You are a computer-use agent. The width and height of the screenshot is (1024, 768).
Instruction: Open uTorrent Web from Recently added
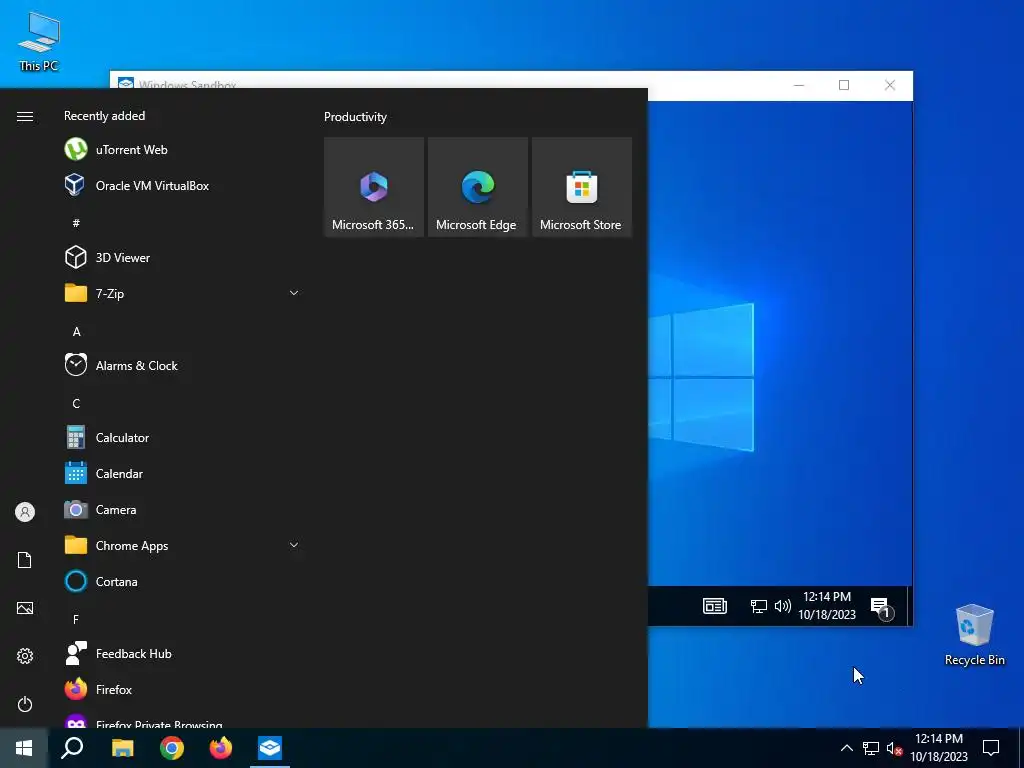(x=183, y=150)
